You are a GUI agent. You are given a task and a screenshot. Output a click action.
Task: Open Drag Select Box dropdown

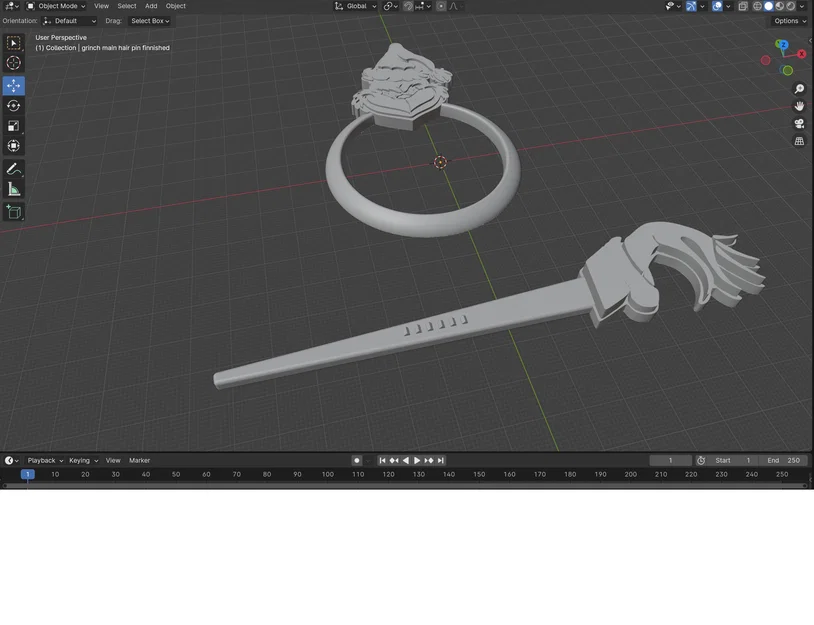(150, 21)
